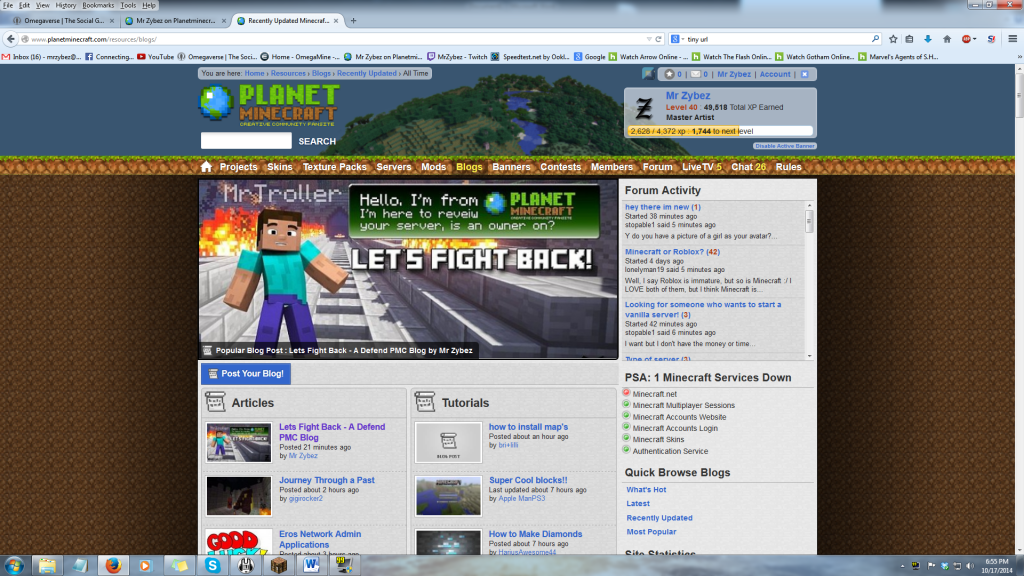
Task: Click the YouTube bookmark
Action: (155, 57)
